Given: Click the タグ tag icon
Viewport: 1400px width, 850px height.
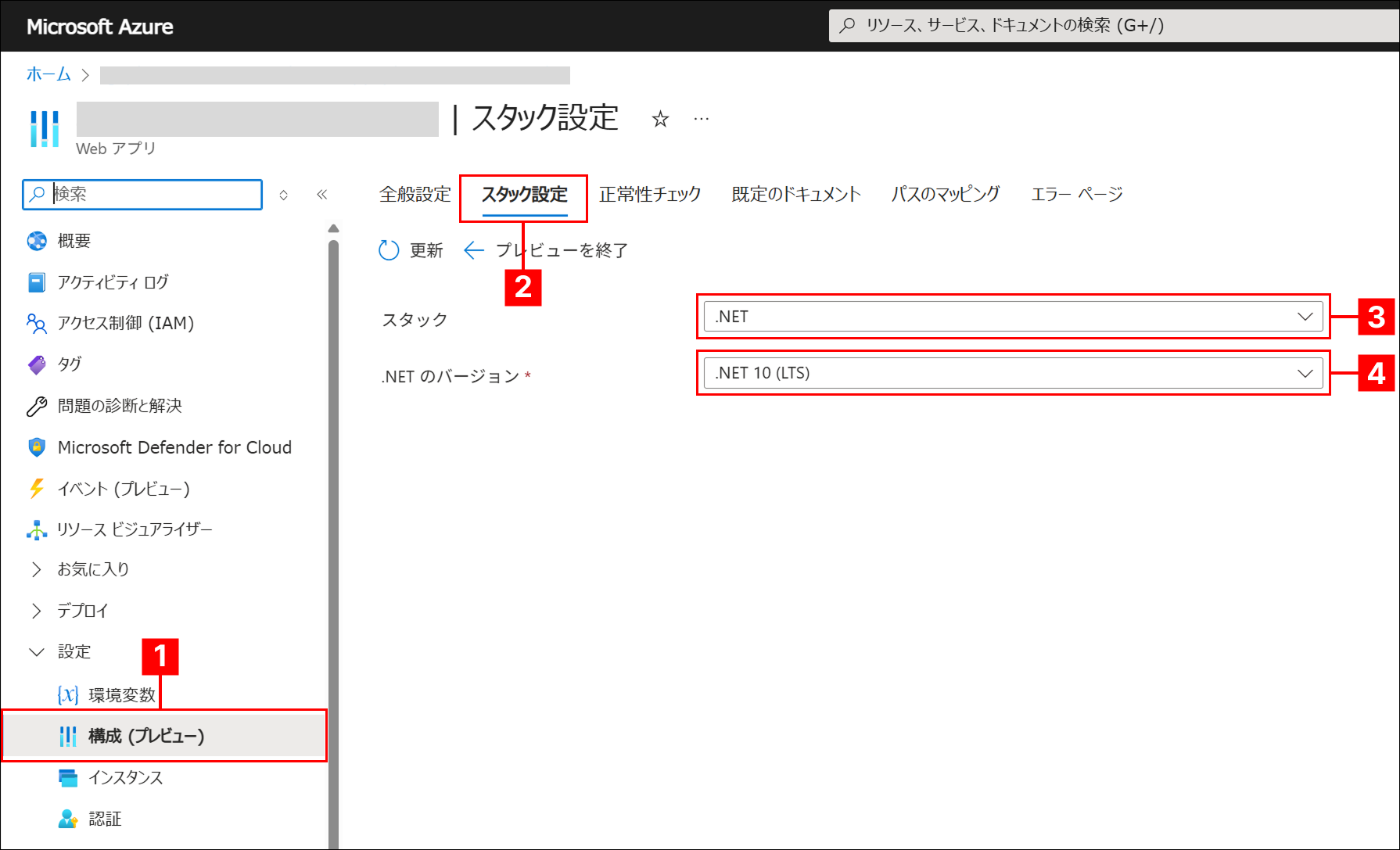Looking at the screenshot, I should [37, 364].
